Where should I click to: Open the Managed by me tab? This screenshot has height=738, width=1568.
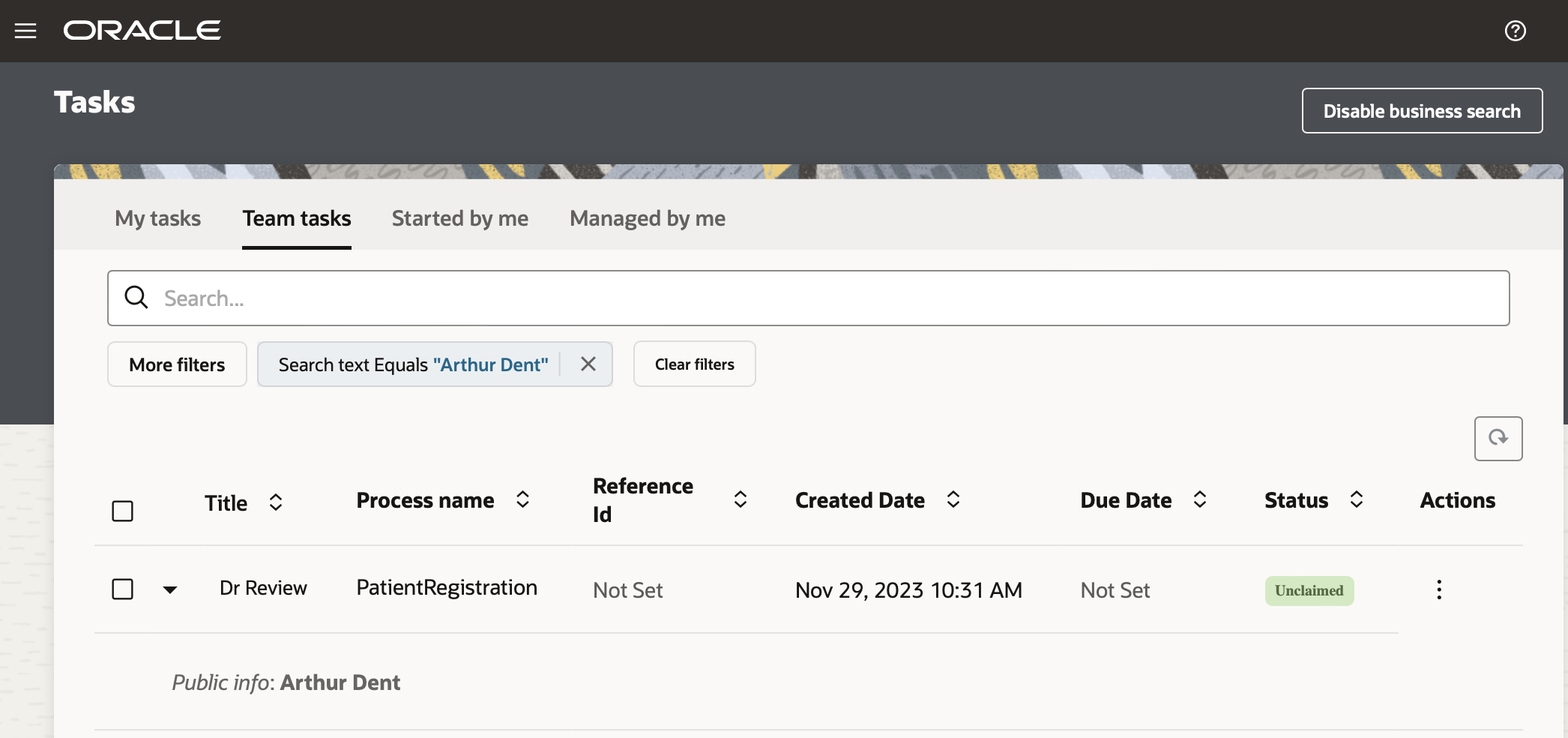(647, 218)
